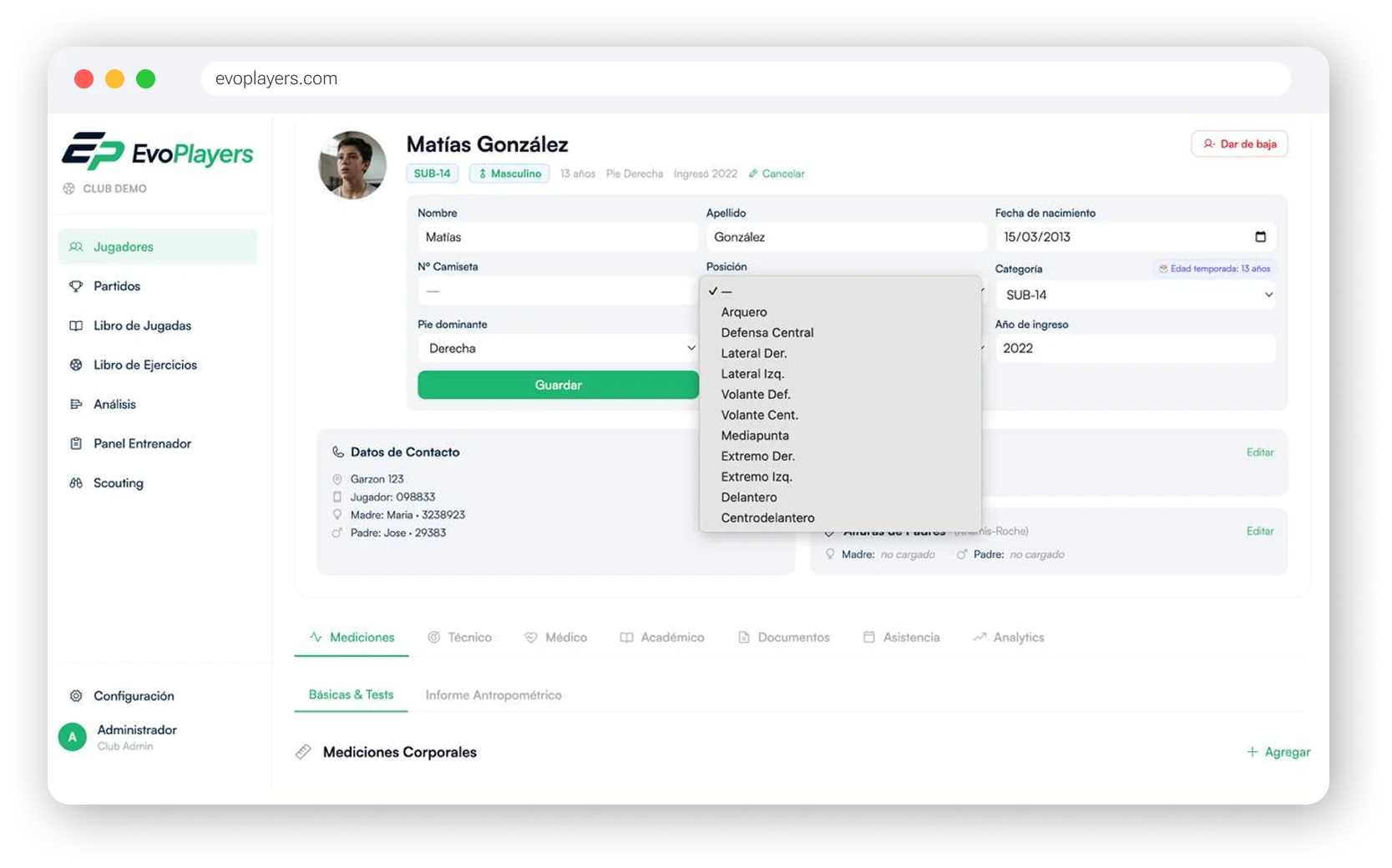This screenshot has width=1392, height=868.
Task: Open the calendar picker for birth date
Action: coord(1260,237)
